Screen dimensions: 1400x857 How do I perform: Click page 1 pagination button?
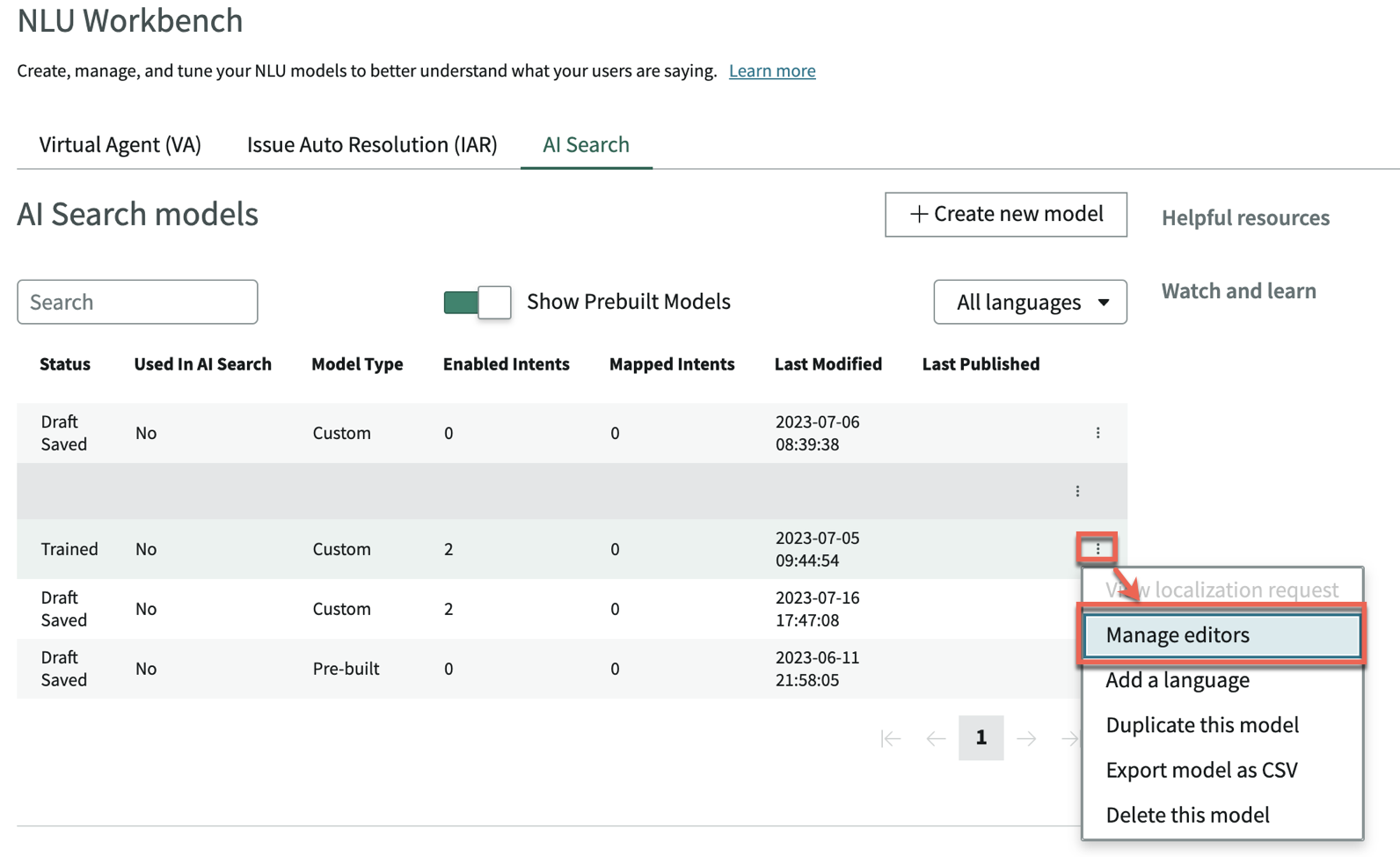tap(981, 737)
